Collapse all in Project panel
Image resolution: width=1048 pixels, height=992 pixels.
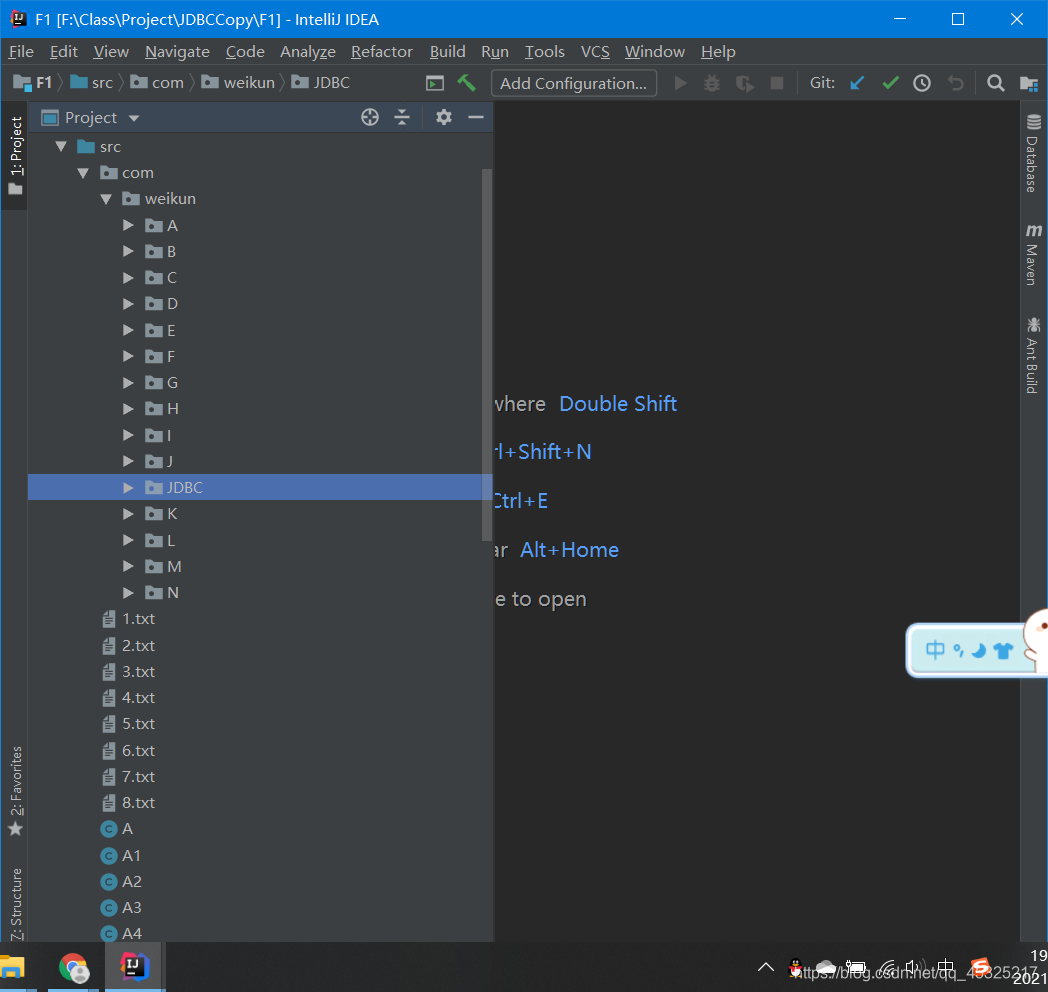tap(402, 118)
